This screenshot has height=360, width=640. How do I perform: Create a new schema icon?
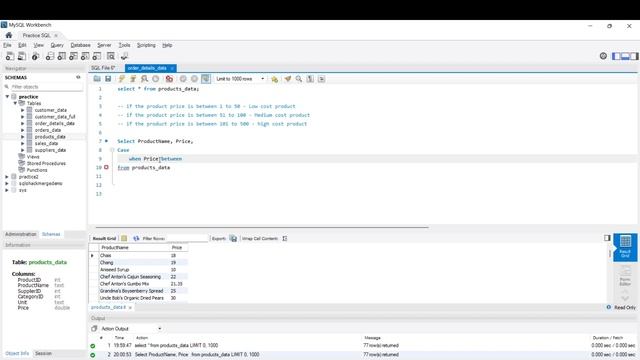point(49,56)
